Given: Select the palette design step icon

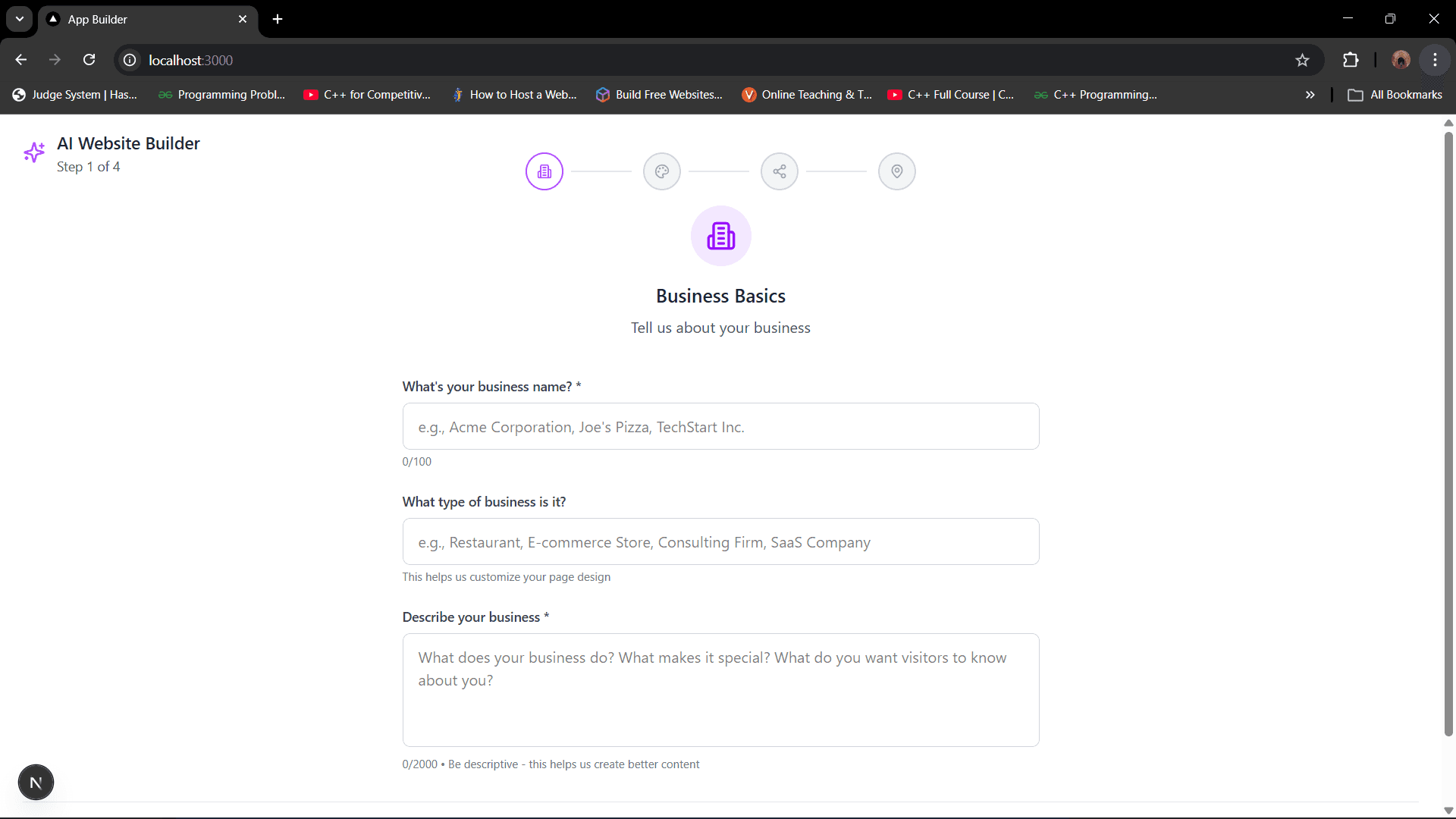Looking at the screenshot, I should point(661,171).
